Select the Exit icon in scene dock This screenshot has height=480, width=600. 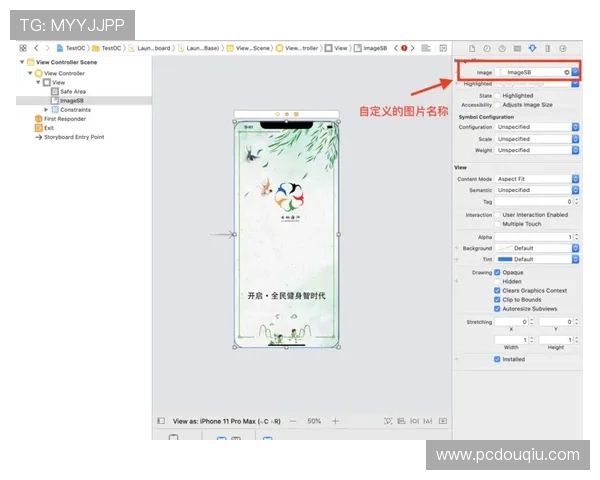pyautogui.click(x=296, y=114)
